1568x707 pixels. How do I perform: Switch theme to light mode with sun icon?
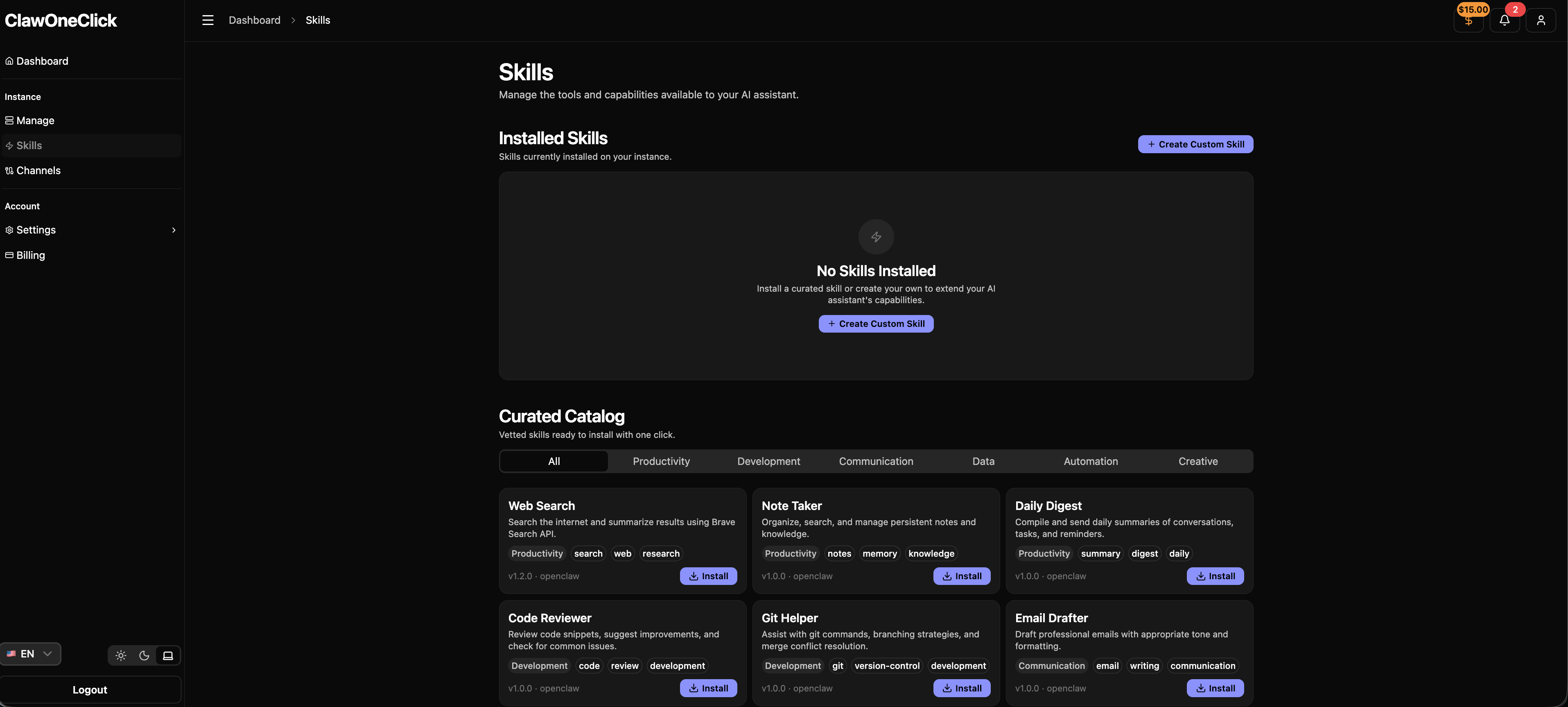[x=120, y=655]
